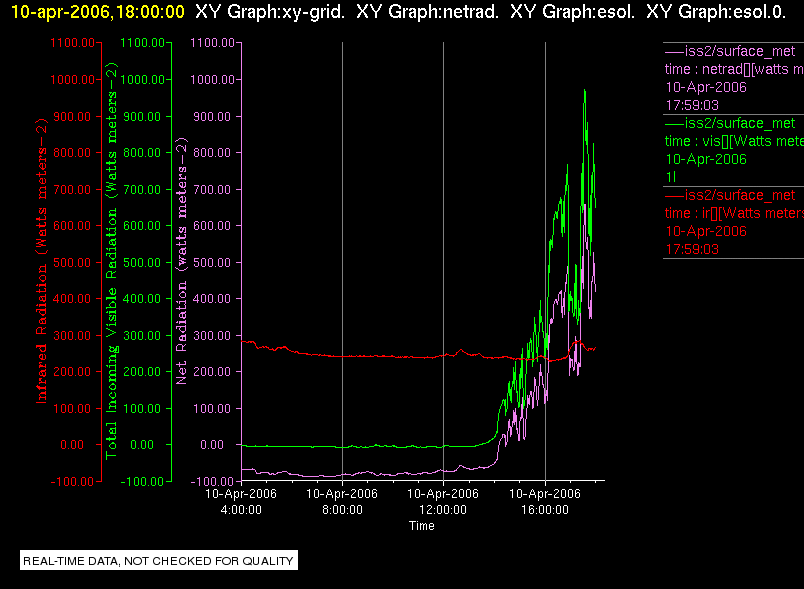The width and height of the screenshot is (804, 589).
Task: Click the 'XY Graph:esol.0.' title text
Action: [716, 11]
